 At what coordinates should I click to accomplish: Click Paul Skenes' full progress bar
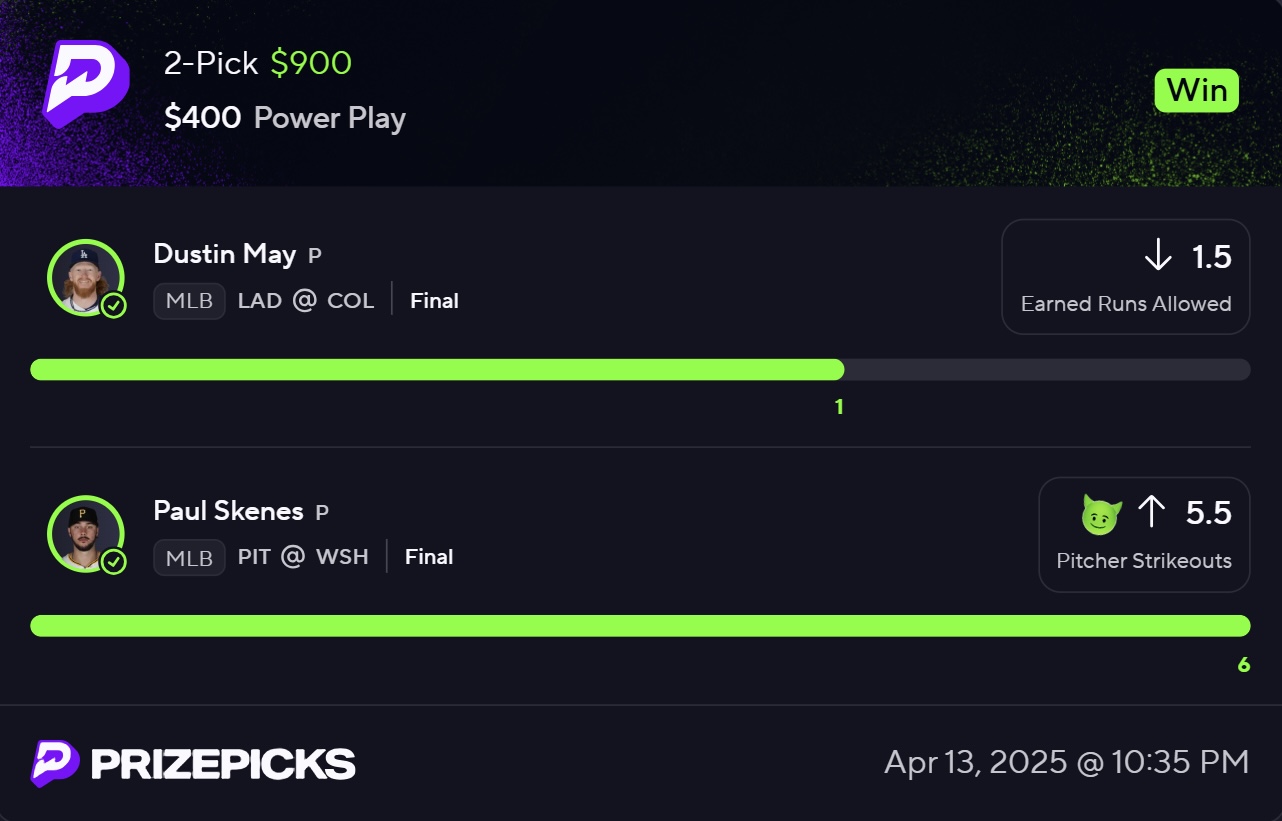coord(640,626)
